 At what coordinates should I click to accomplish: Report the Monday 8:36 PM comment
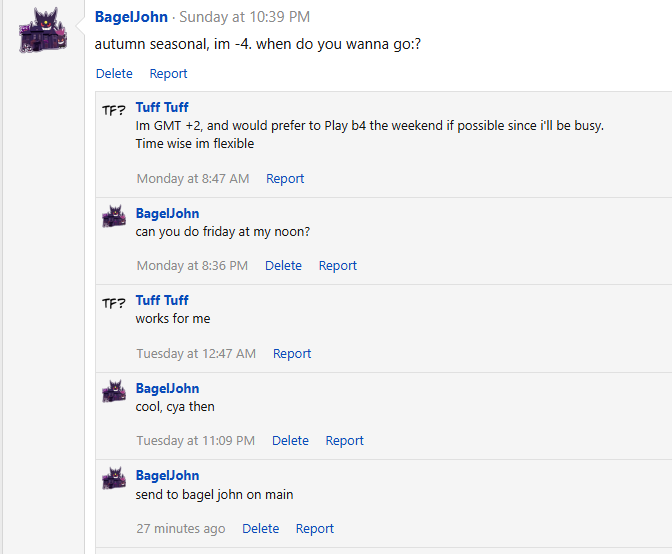coord(337,265)
